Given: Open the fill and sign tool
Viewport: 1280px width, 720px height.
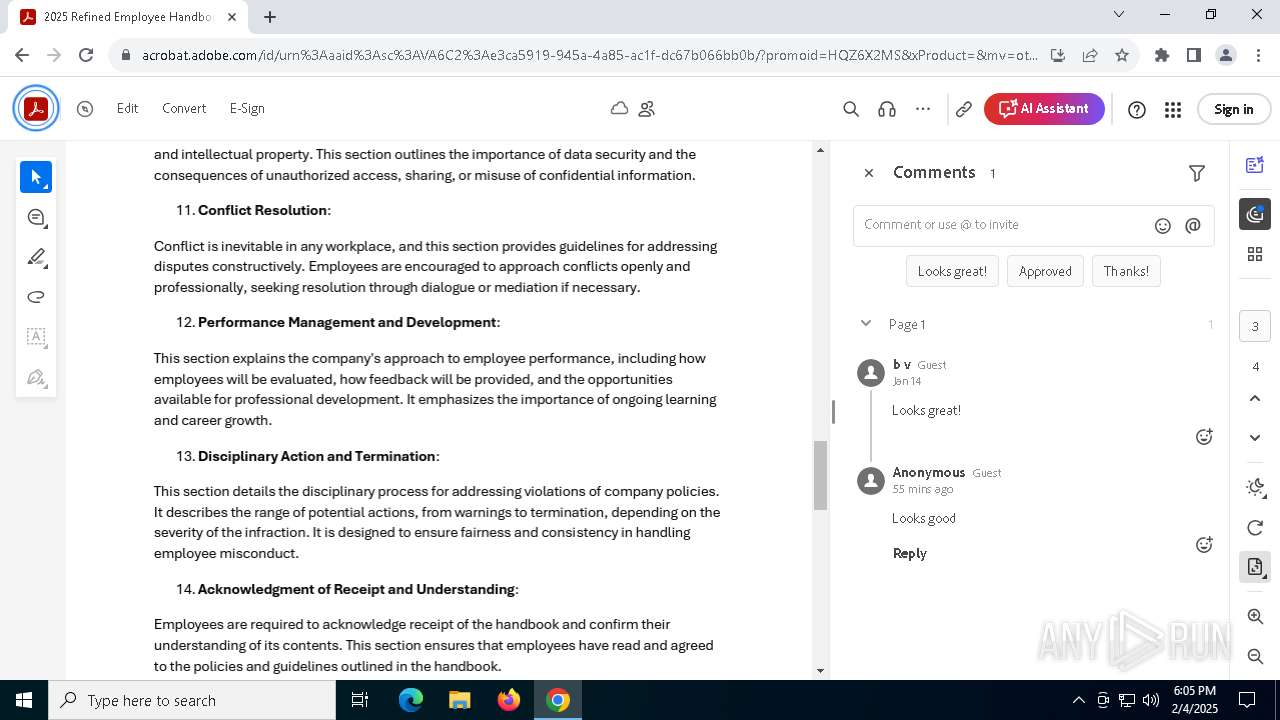Looking at the screenshot, I should (x=36, y=377).
